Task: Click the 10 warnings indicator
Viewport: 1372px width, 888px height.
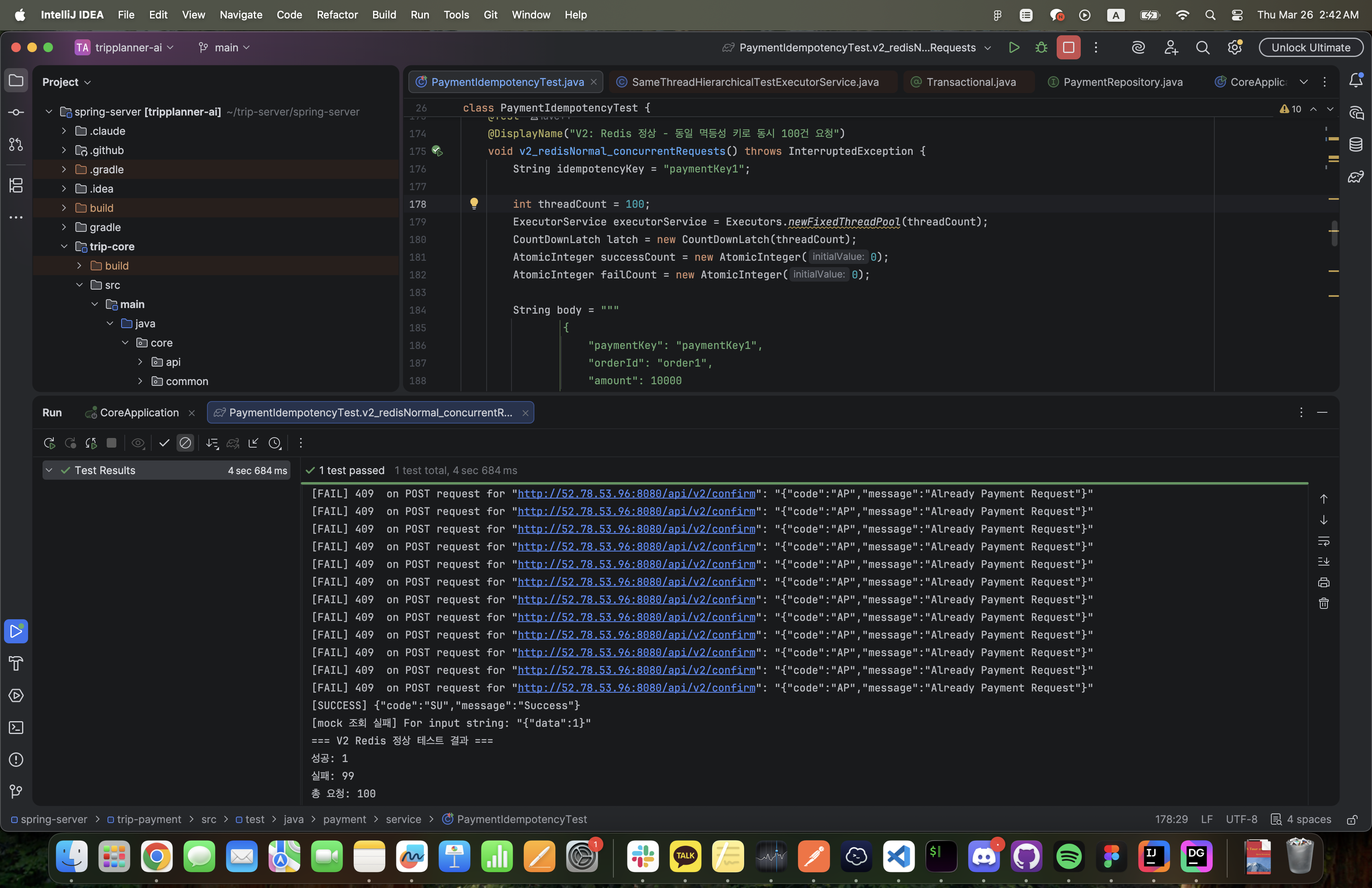Action: (x=1290, y=109)
